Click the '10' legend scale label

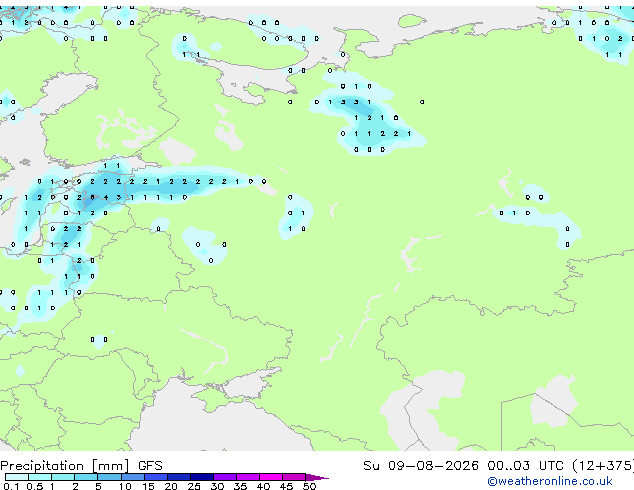[x=125, y=486]
